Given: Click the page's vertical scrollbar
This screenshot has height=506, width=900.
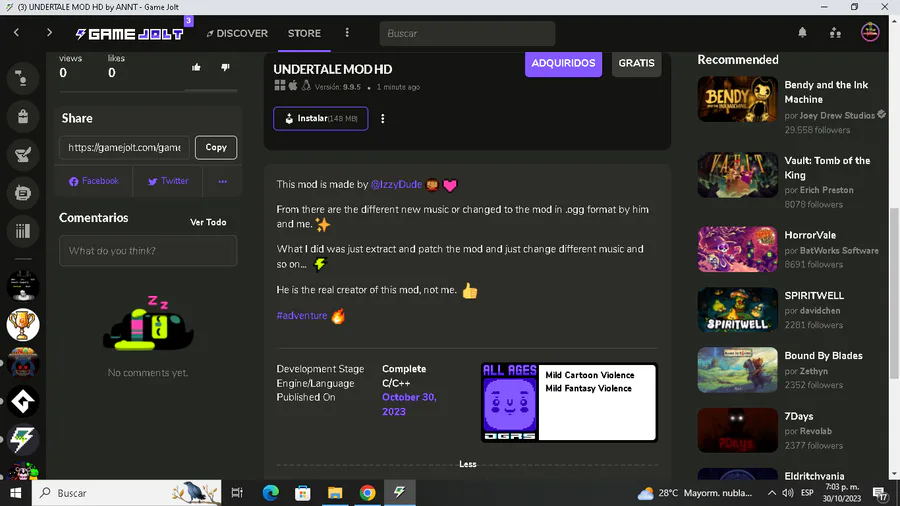Looking at the screenshot, I should pyautogui.click(x=894, y=293).
